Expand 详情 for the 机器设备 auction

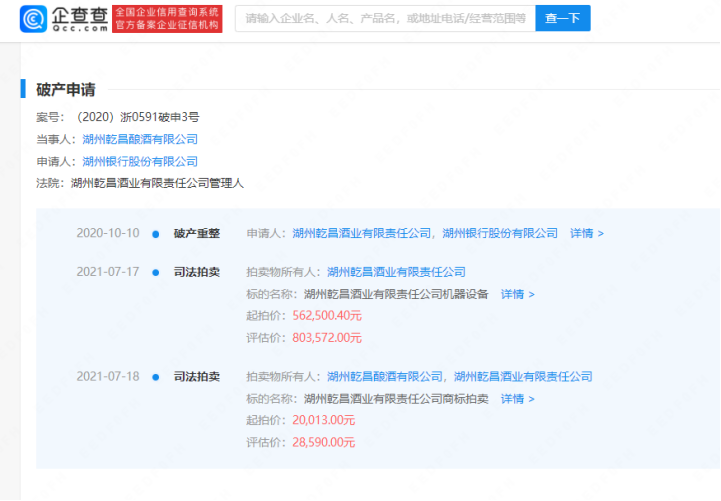click(x=517, y=294)
